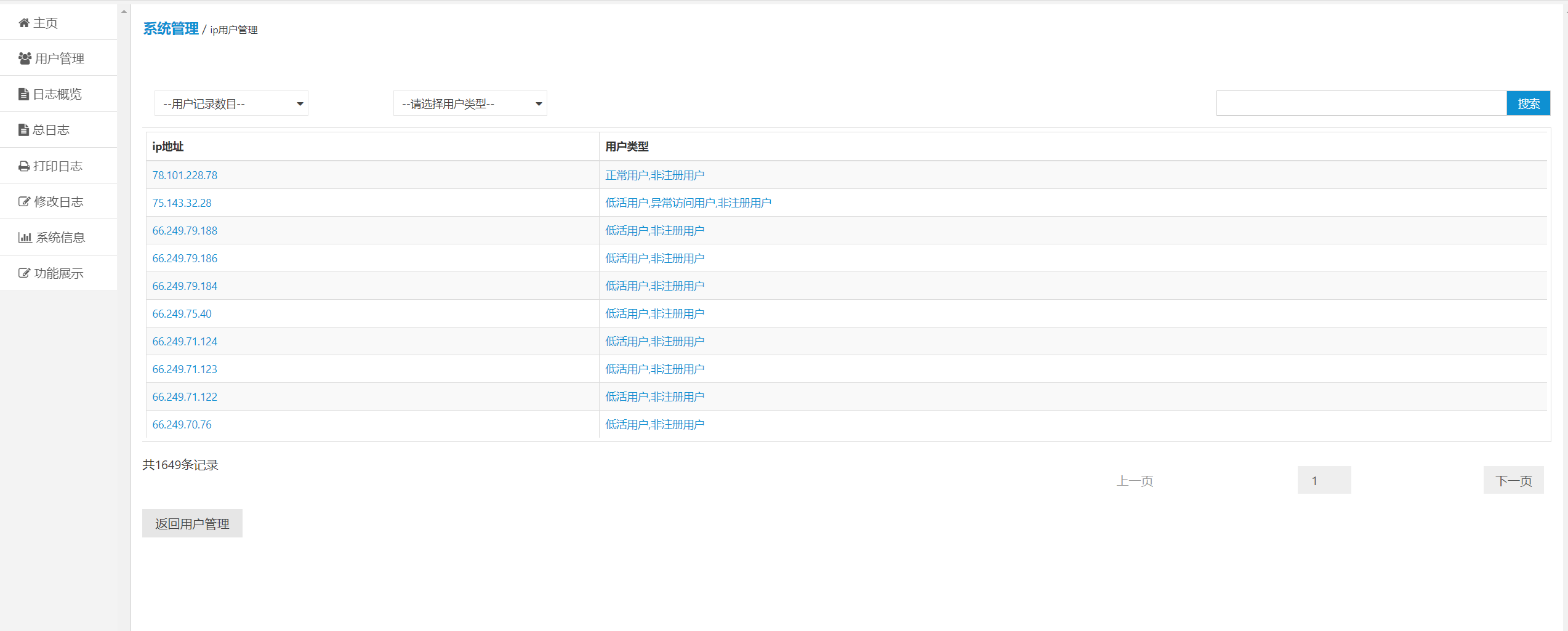Open IP address 75.143.32.28
Image resolution: width=1568 pixels, height=631 pixels.
point(182,203)
